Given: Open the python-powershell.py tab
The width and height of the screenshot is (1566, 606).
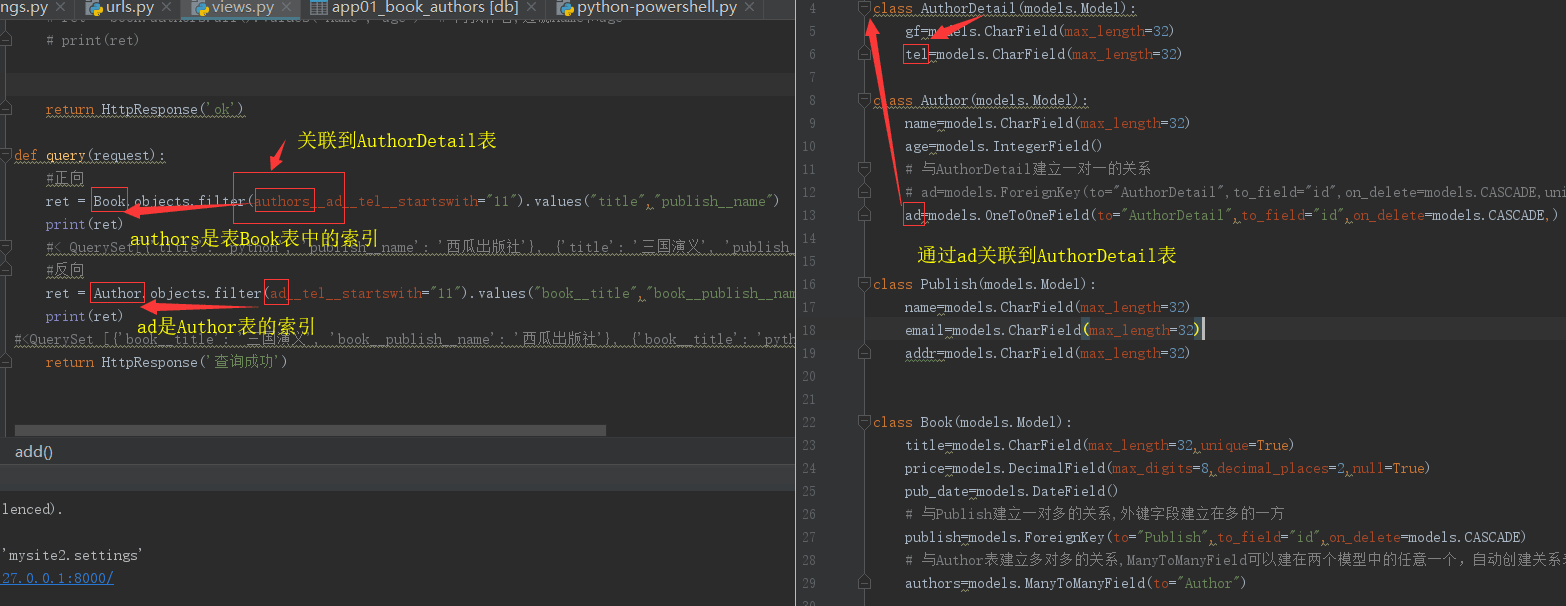Looking at the screenshot, I should pos(657,8).
